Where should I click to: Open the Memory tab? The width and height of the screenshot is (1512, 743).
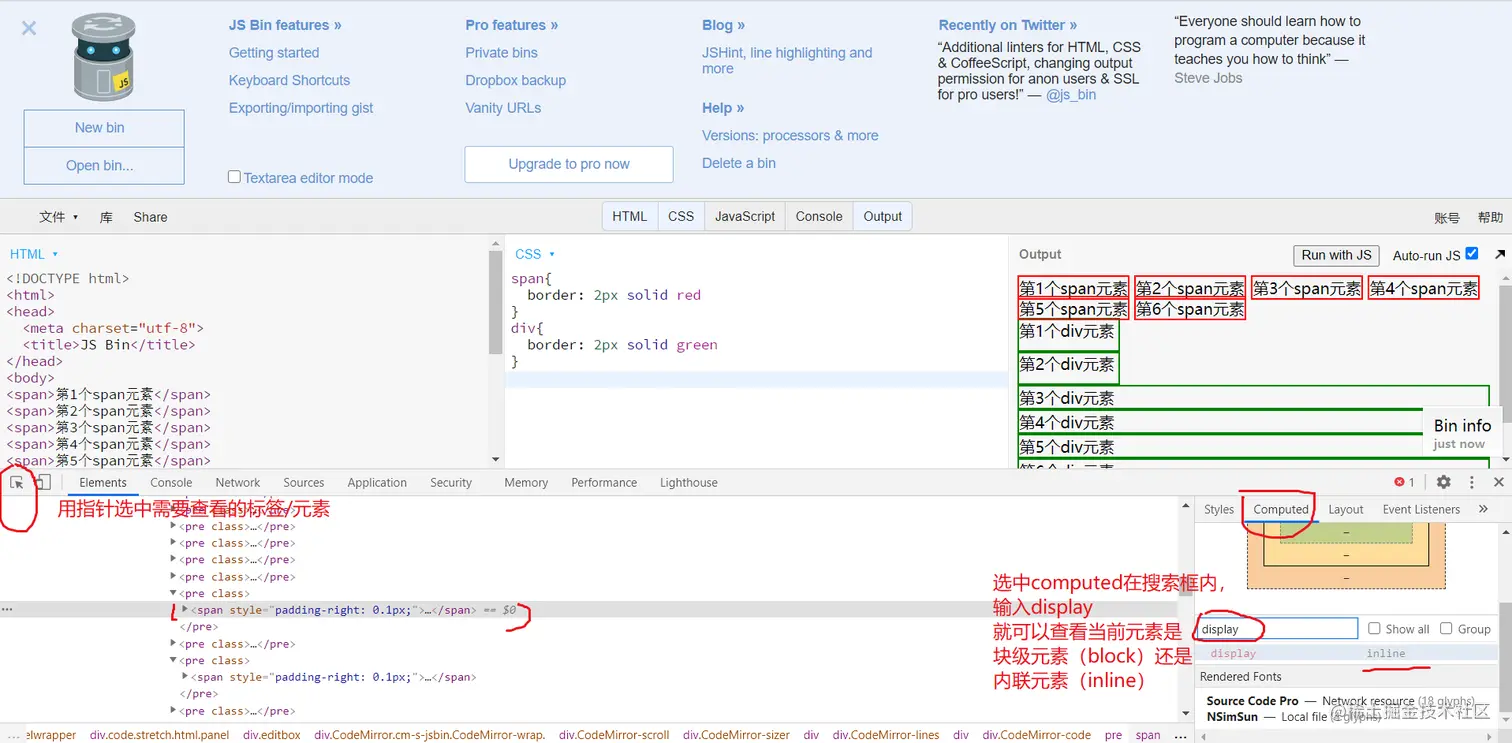(526, 482)
